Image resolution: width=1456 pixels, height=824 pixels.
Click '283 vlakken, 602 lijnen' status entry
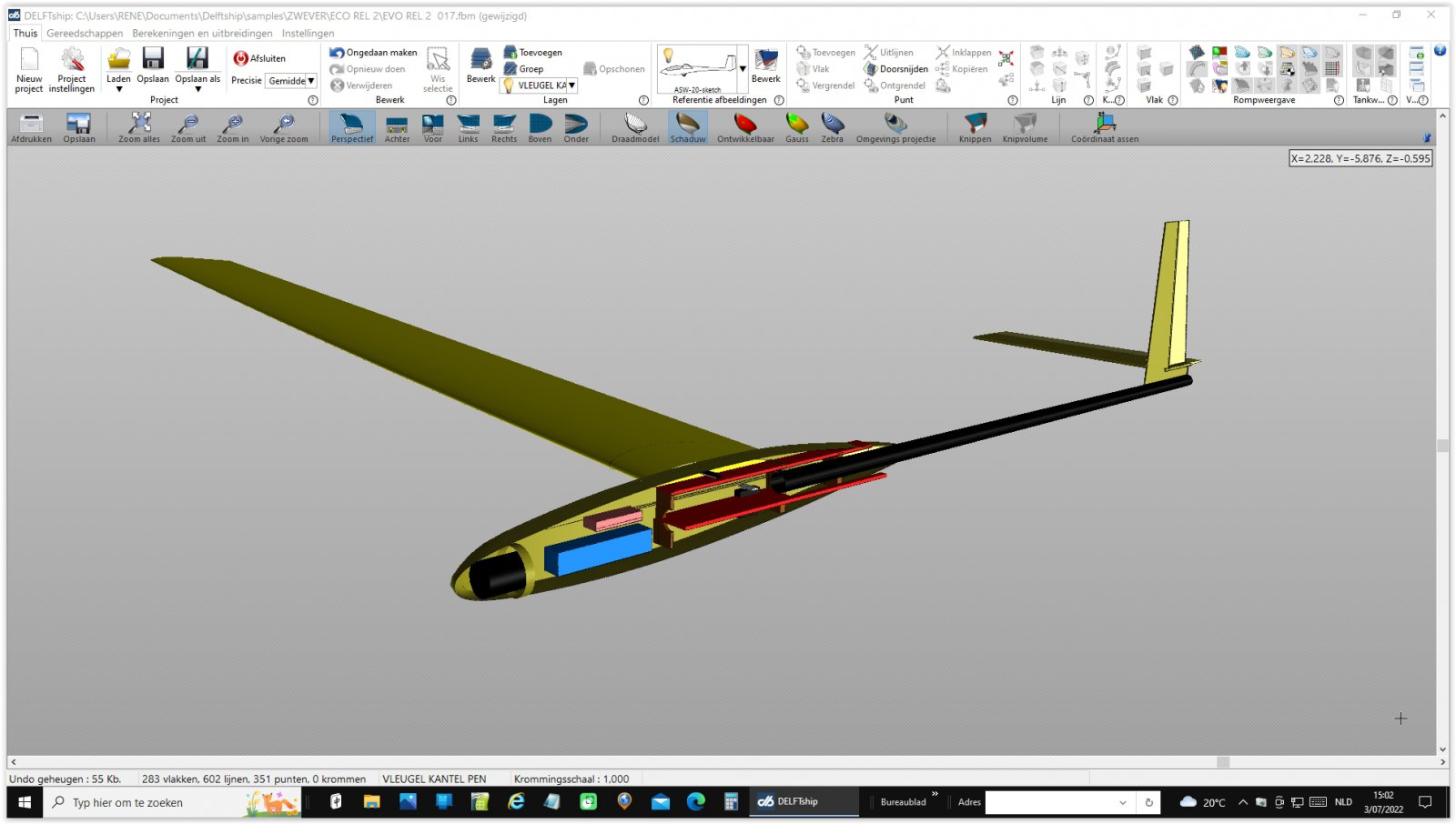click(254, 779)
